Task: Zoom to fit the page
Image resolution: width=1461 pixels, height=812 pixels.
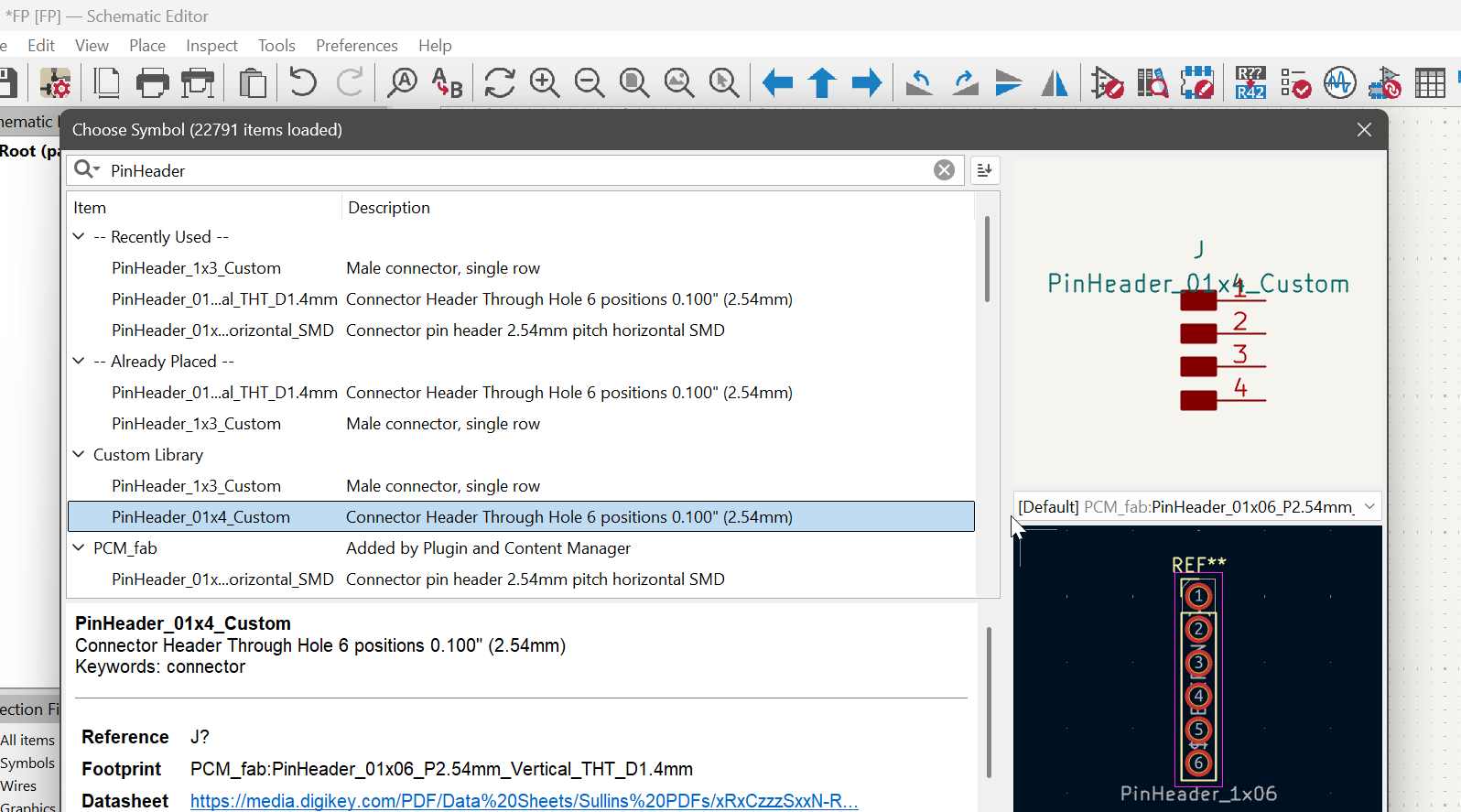Action: (634, 83)
